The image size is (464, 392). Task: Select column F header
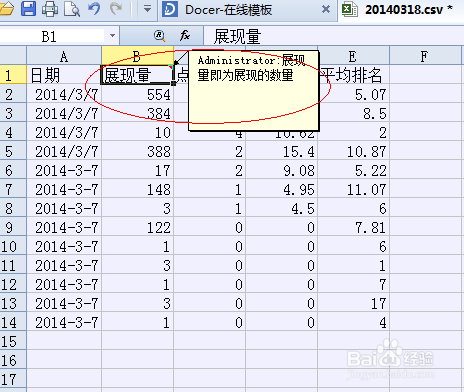click(425, 56)
